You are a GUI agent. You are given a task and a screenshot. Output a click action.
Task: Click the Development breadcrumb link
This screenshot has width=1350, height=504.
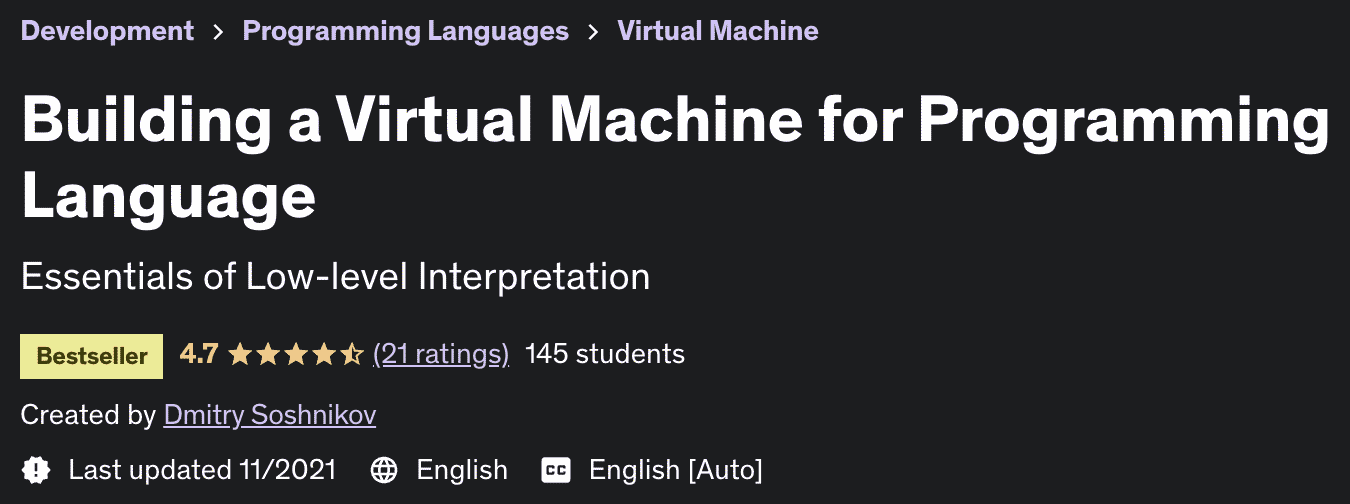pos(107,31)
